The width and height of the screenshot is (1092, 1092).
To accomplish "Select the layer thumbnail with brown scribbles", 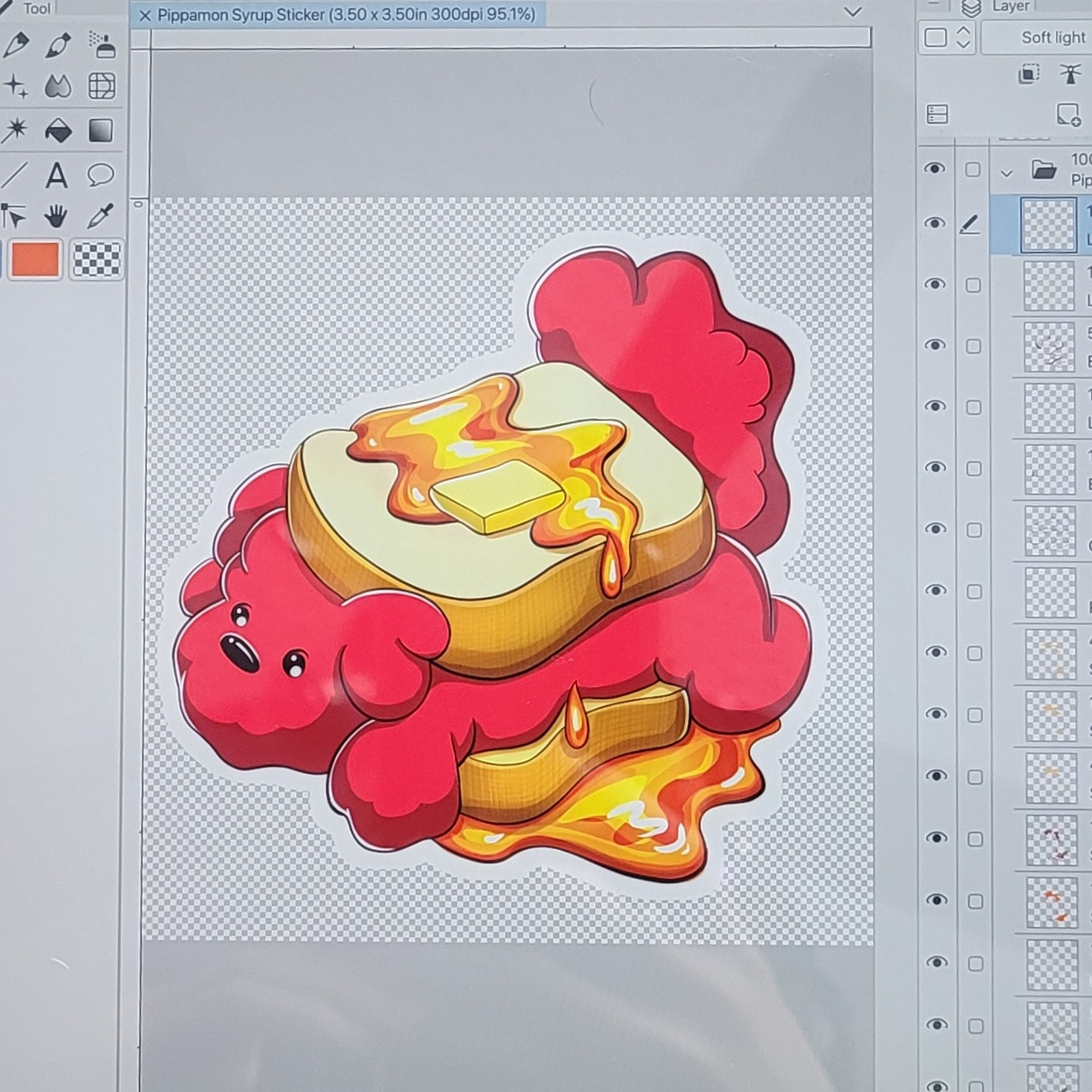I will (x=1051, y=346).
